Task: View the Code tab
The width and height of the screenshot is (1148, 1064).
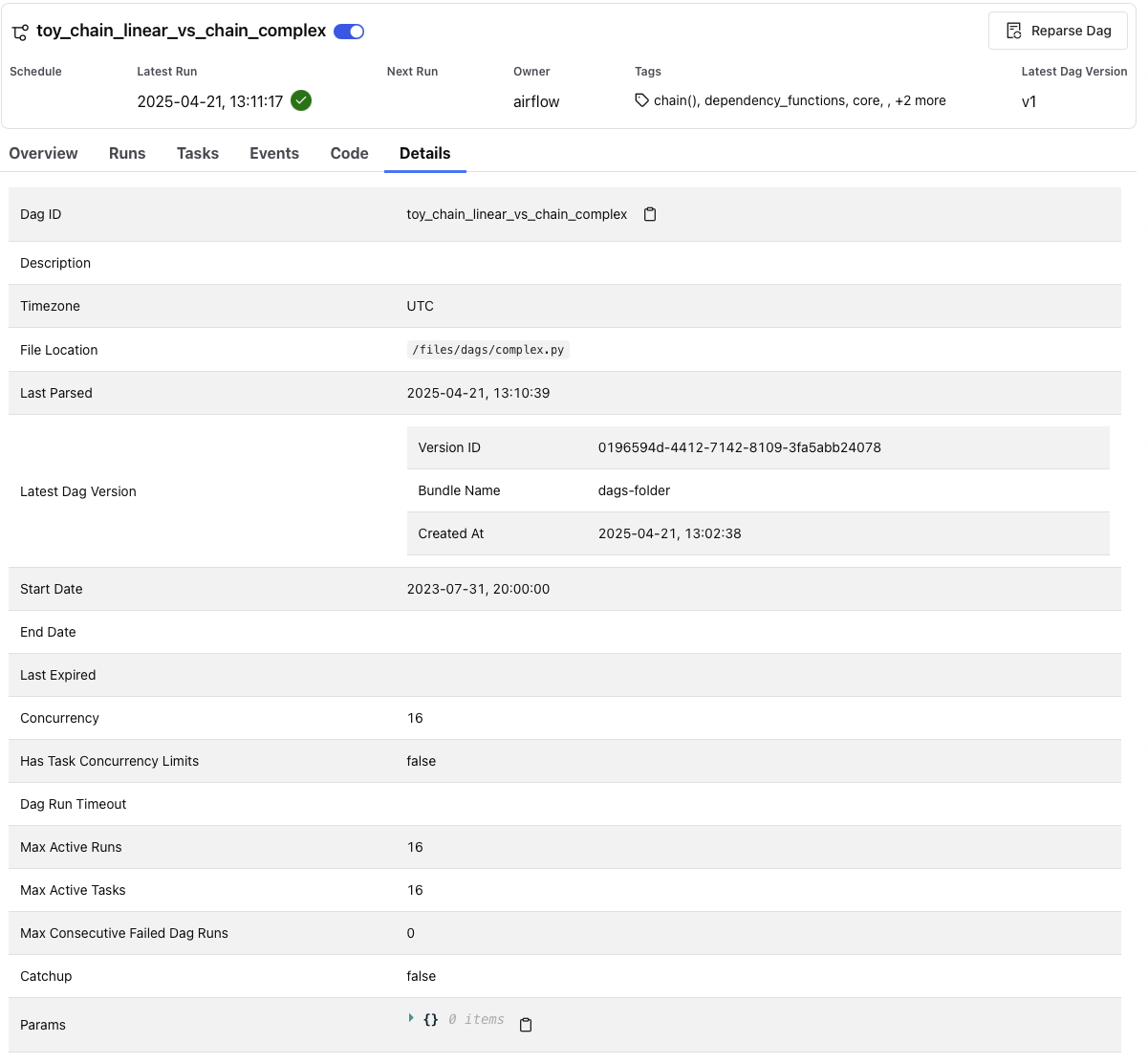Action: click(x=349, y=153)
